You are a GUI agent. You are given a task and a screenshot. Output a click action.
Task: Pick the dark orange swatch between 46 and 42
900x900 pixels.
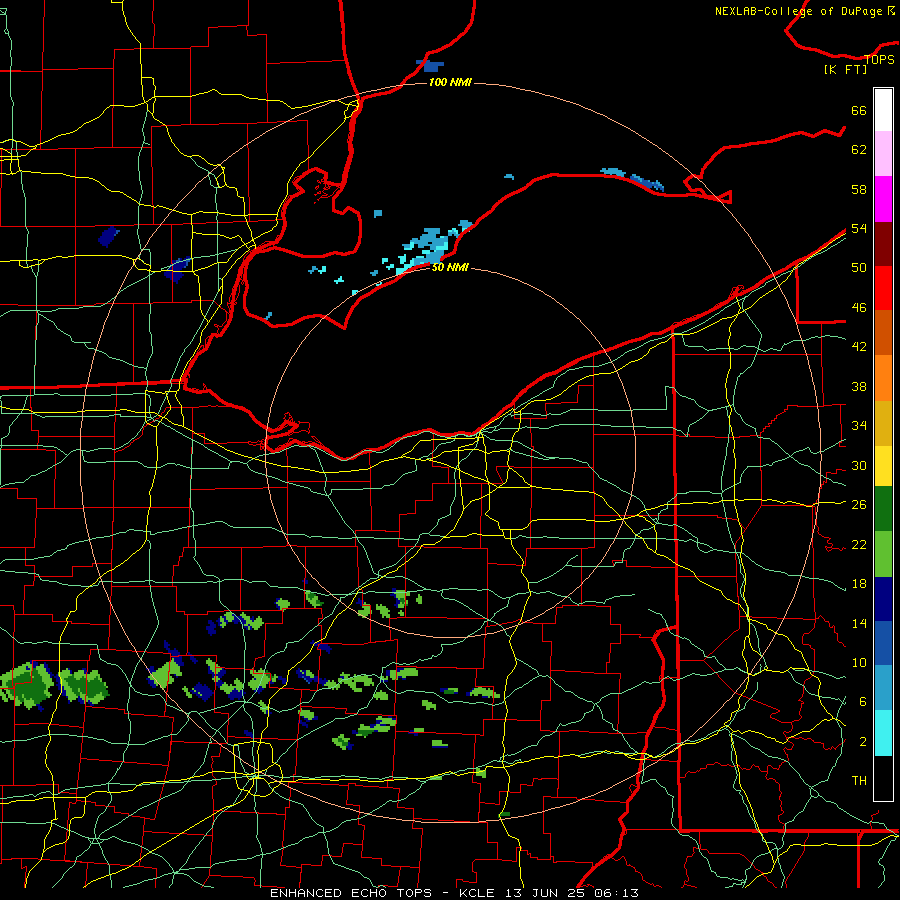click(x=883, y=332)
